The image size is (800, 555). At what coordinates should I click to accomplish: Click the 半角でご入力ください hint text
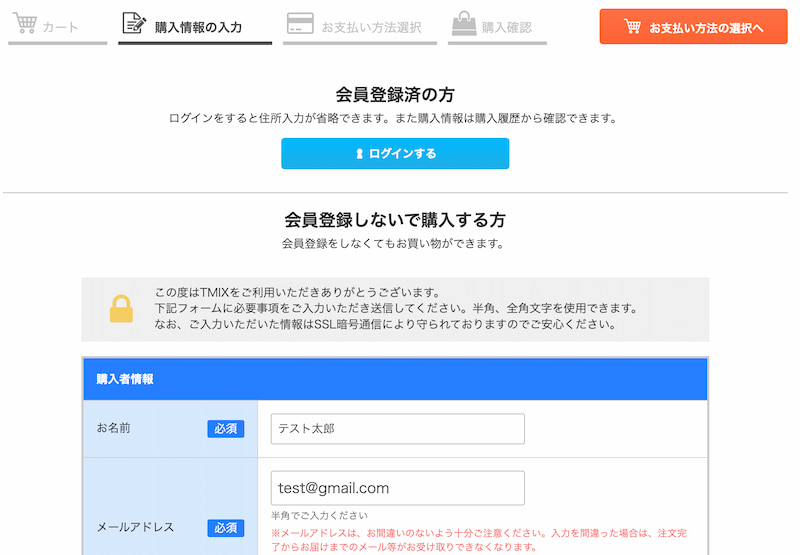coord(319,516)
